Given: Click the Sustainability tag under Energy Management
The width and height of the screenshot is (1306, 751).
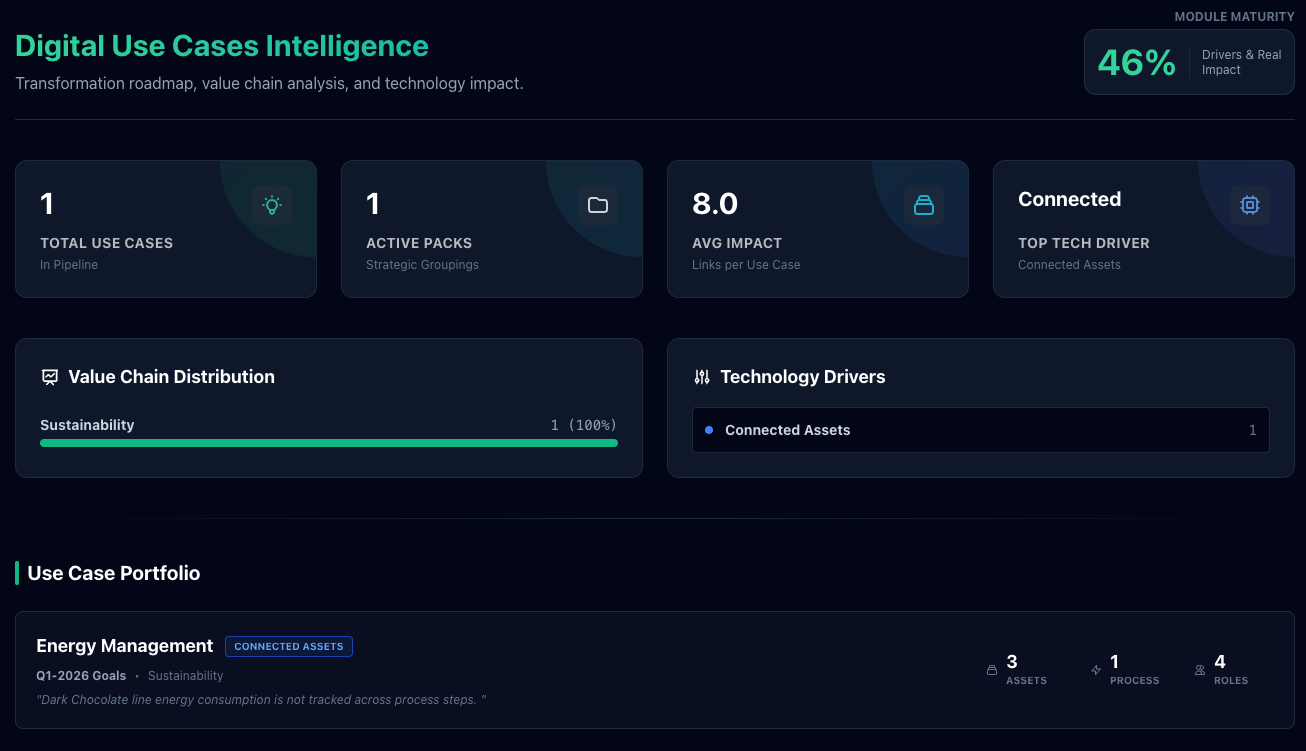Looking at the screenshot, I should [x=186, y=676].
